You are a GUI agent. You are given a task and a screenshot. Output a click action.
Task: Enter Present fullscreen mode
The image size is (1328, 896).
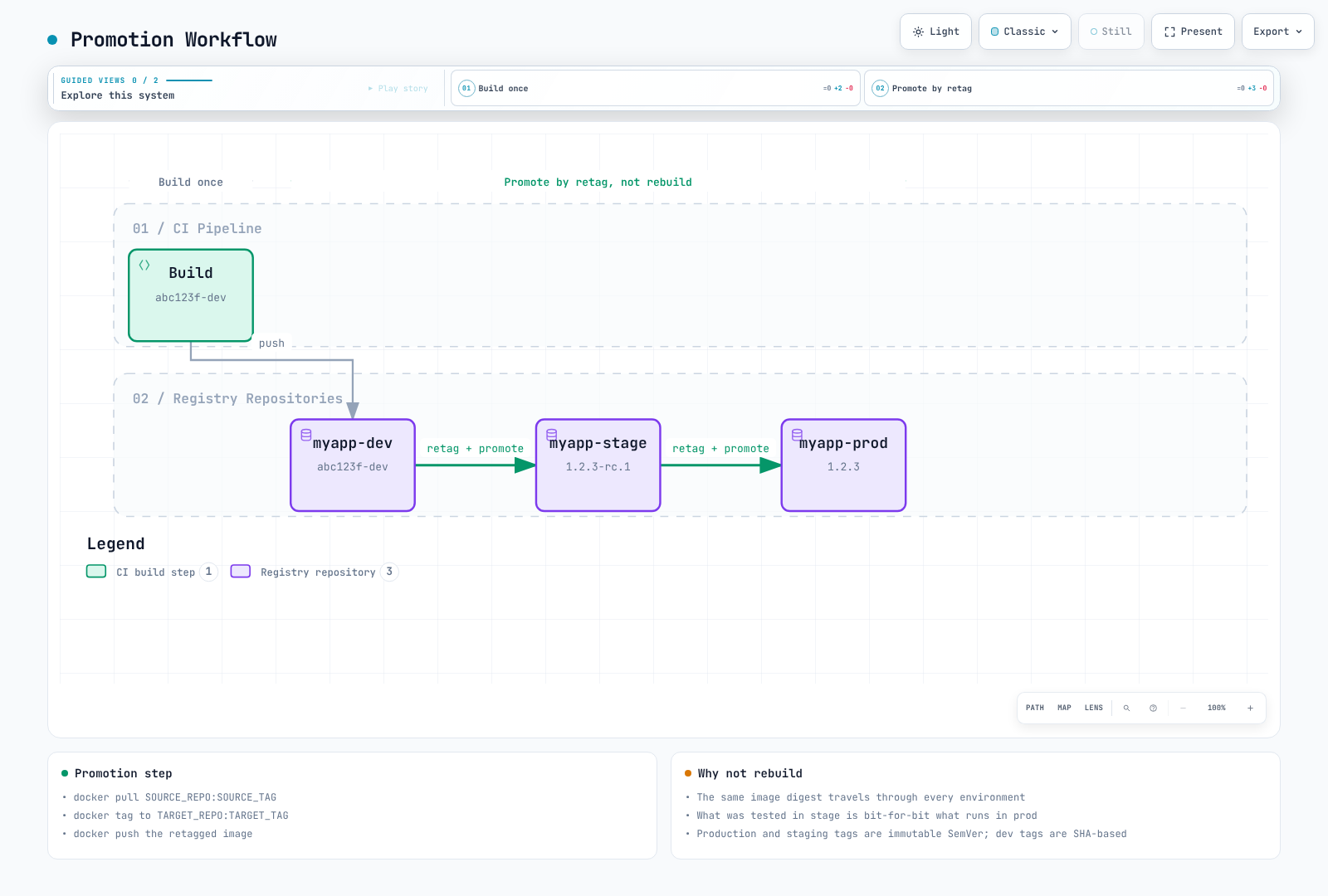click(1193, 32)
